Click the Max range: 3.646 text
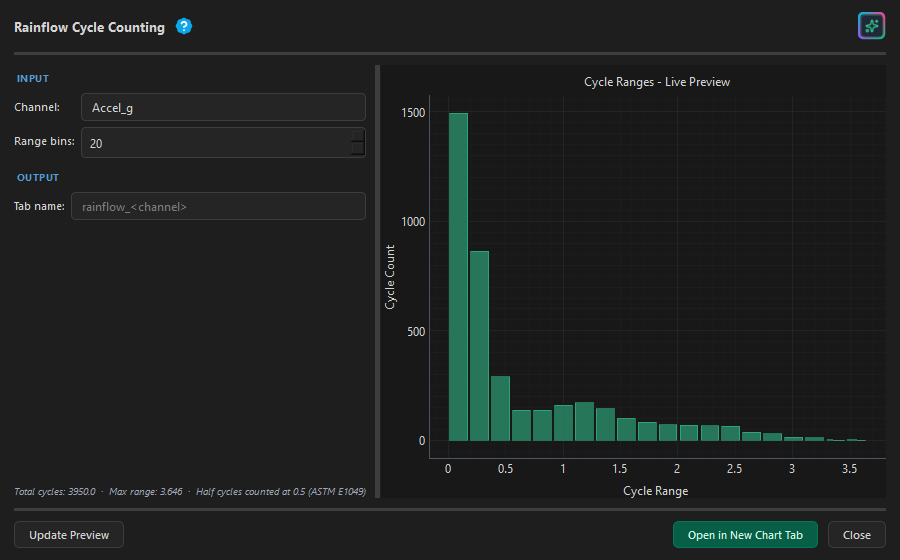This screenshot has height=560, width=900. pyautogui.click(x=146, y=492)
